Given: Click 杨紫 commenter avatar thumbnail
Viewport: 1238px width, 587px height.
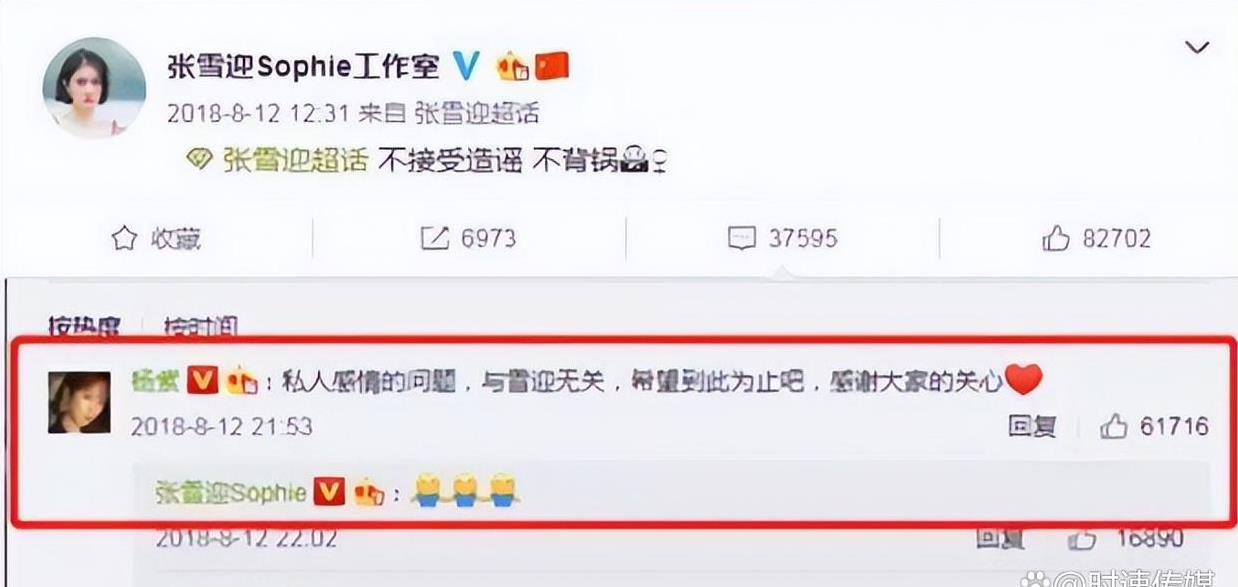Looking at the screenshot, I should [x=79, y=402].
